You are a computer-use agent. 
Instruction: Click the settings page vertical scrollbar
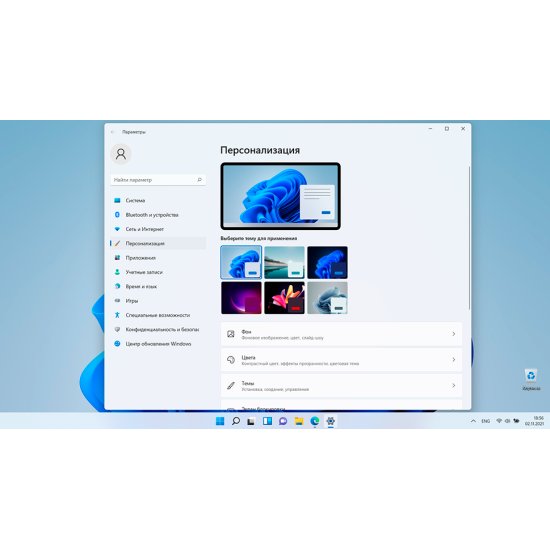tap(469, 238)
